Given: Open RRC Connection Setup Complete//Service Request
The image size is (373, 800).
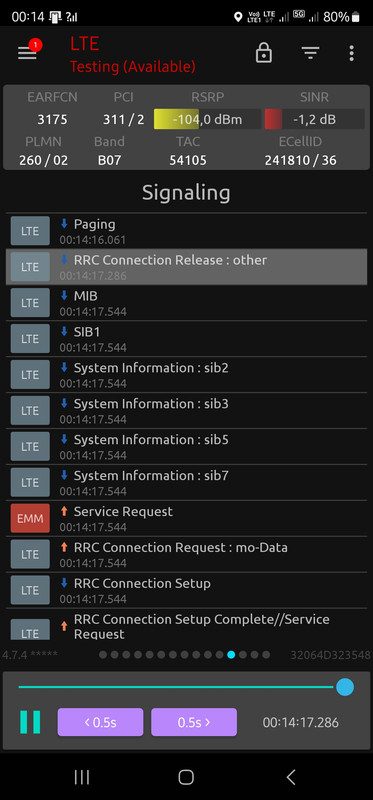Looking at the screenshot, I should (186, 625).
